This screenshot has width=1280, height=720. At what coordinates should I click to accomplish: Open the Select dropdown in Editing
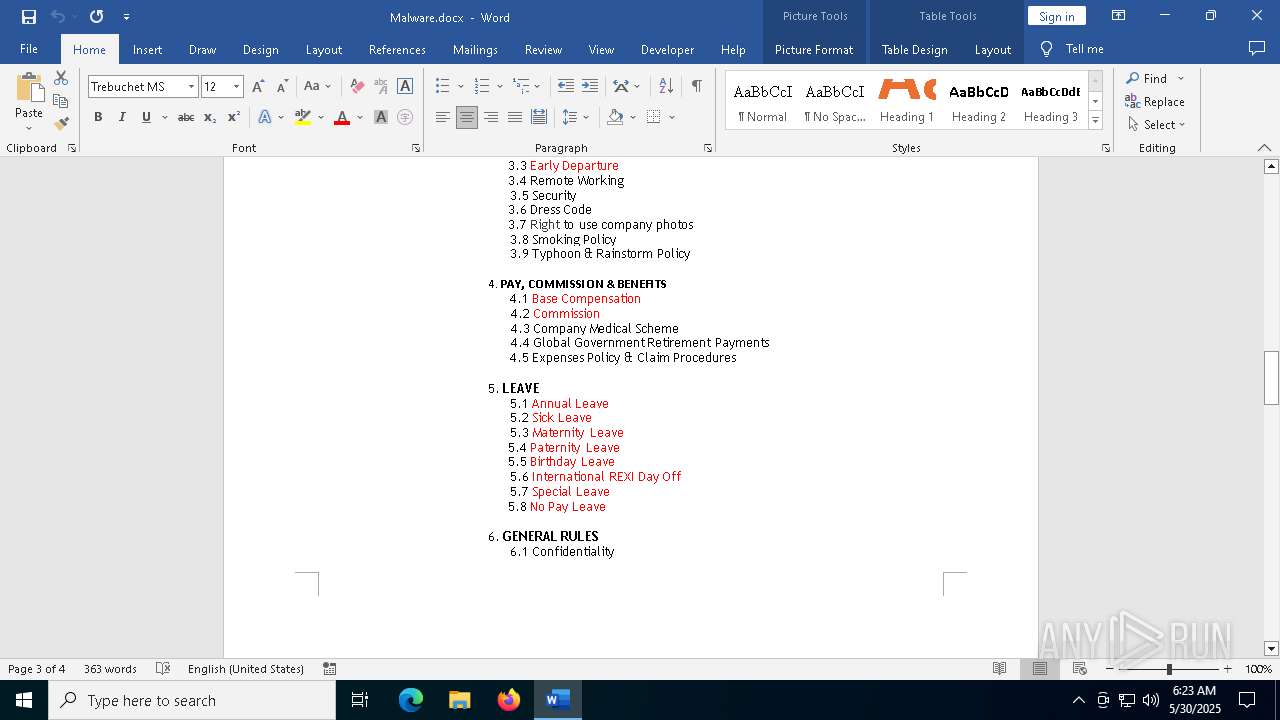1156,125
